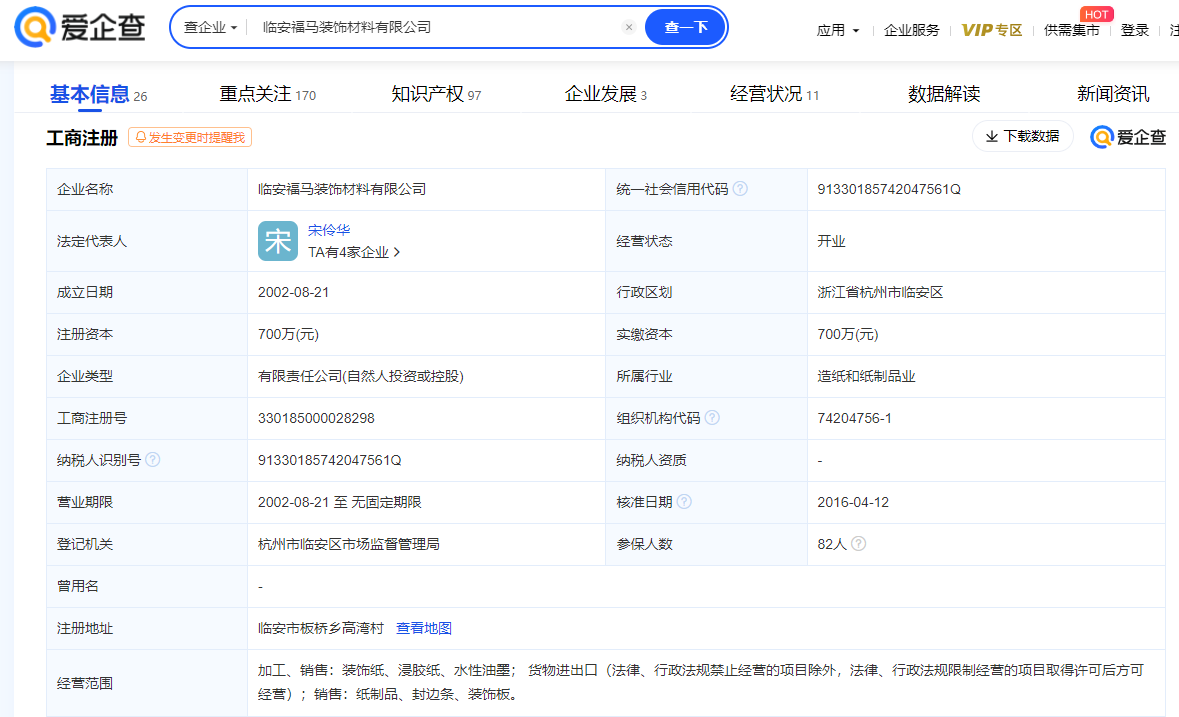The image size is (1179, 717).
Task: Open the 宋伶华 legal representative link
Action: (329, 230)
